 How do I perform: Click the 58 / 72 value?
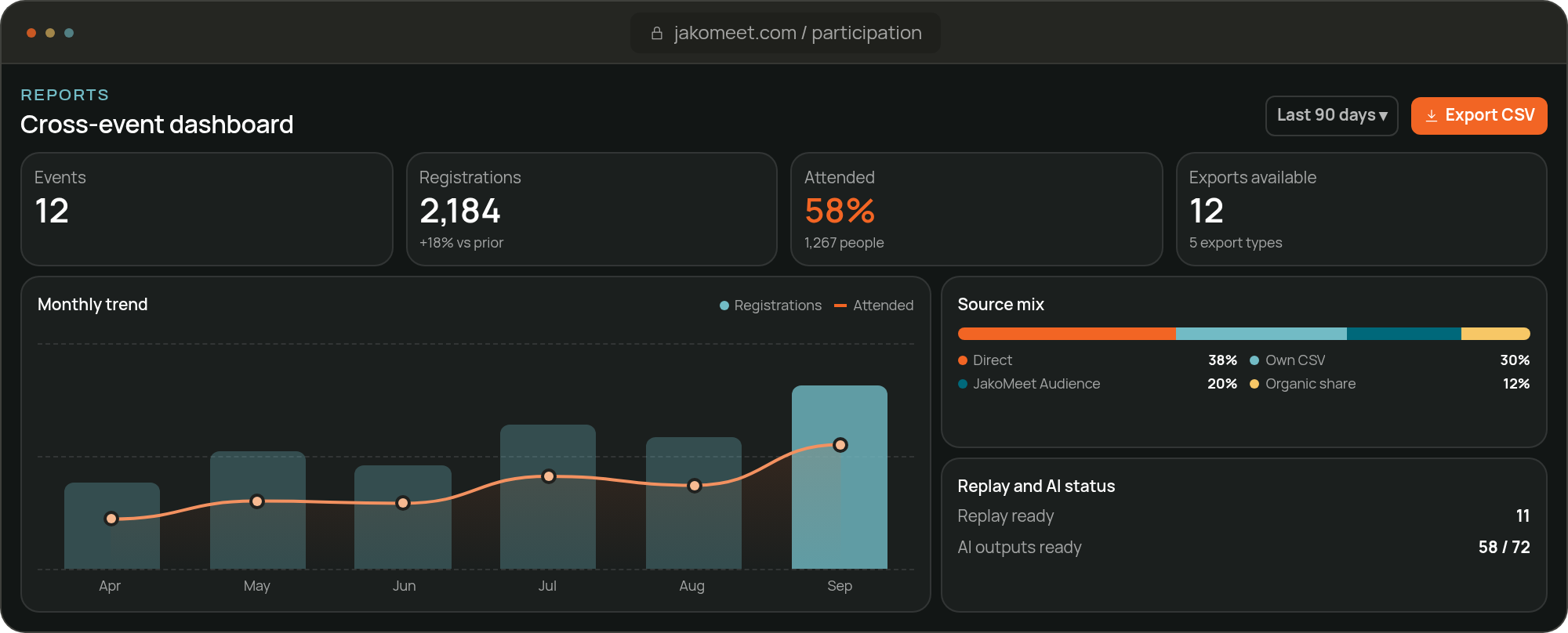coord(1504,548)
